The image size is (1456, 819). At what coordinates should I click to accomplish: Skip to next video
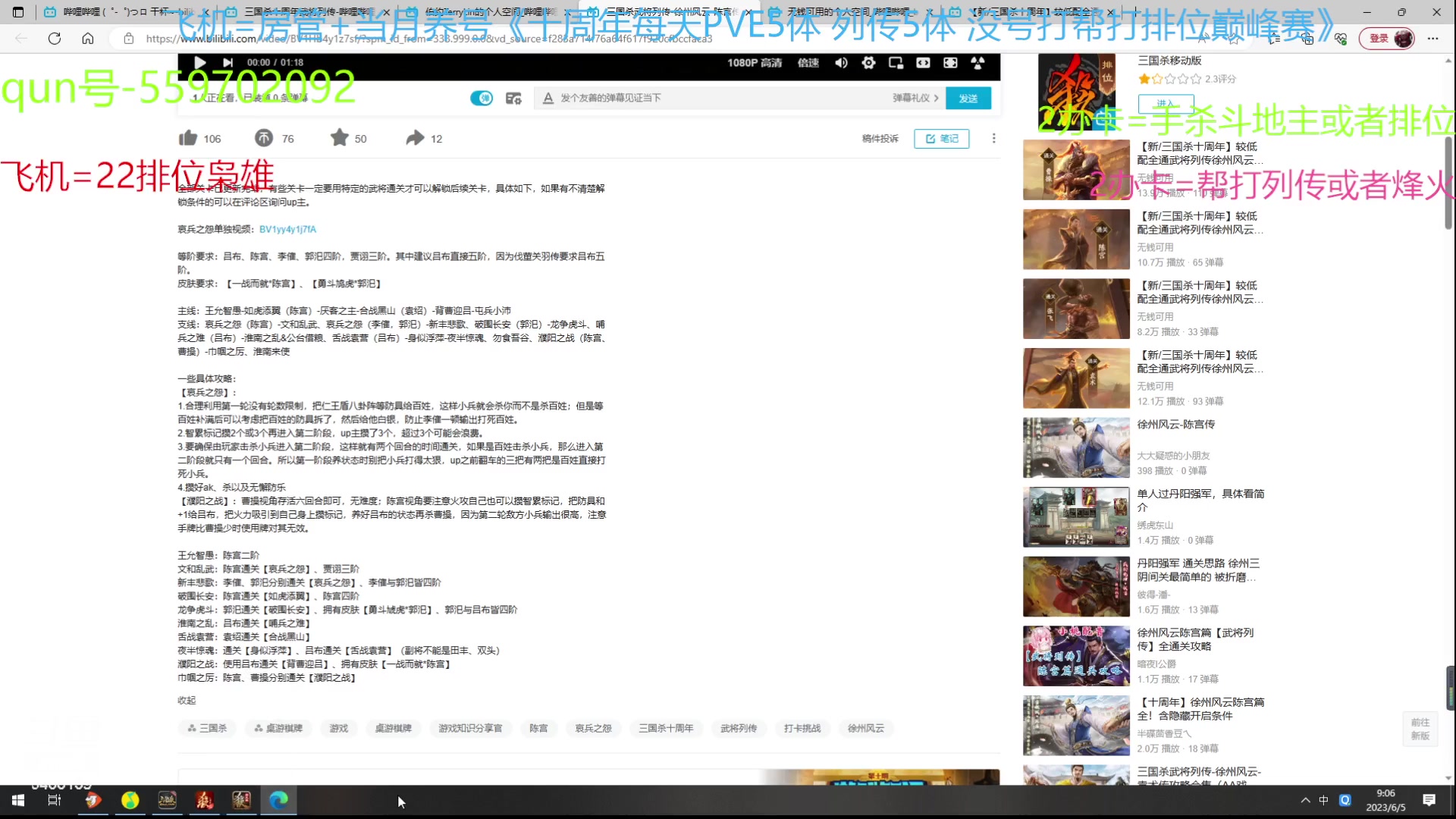pos(227,63)
